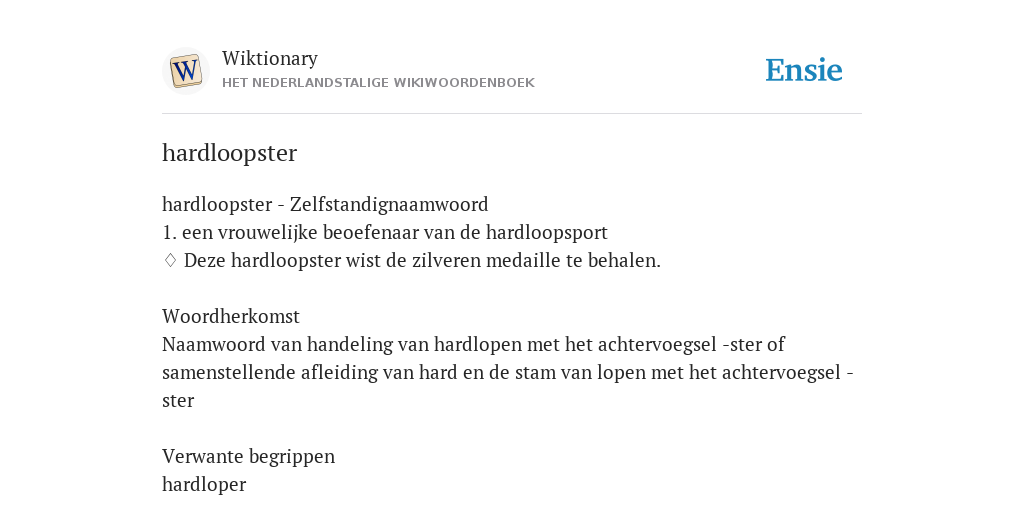
Task: Click the related term 'hardloper'
Action: [204, 485]
